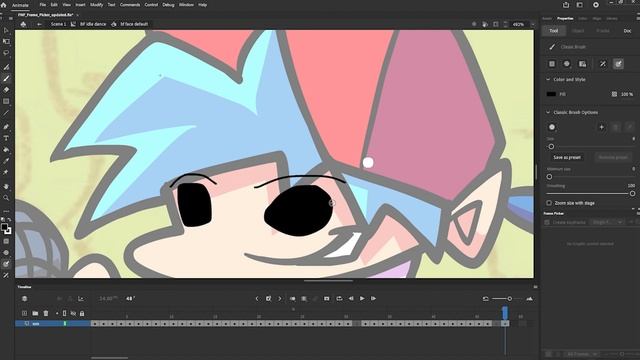Switch to the Tool properties tab

(553, 31)
